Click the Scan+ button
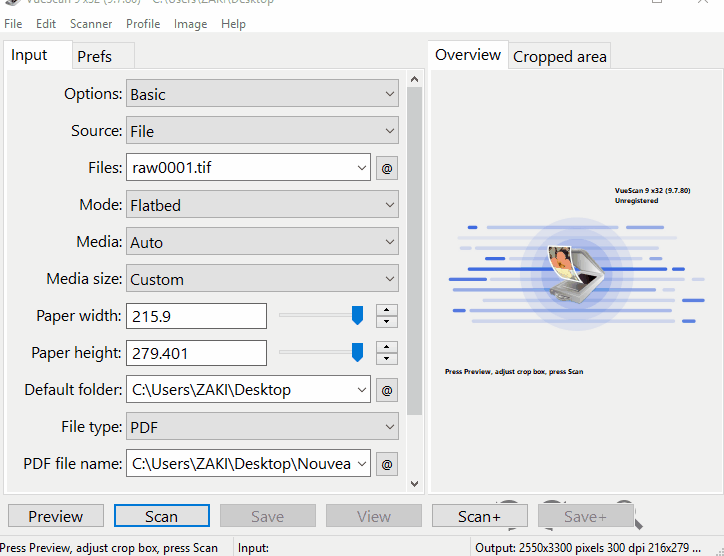The image size is (724, 556). [x=479, y=516]
